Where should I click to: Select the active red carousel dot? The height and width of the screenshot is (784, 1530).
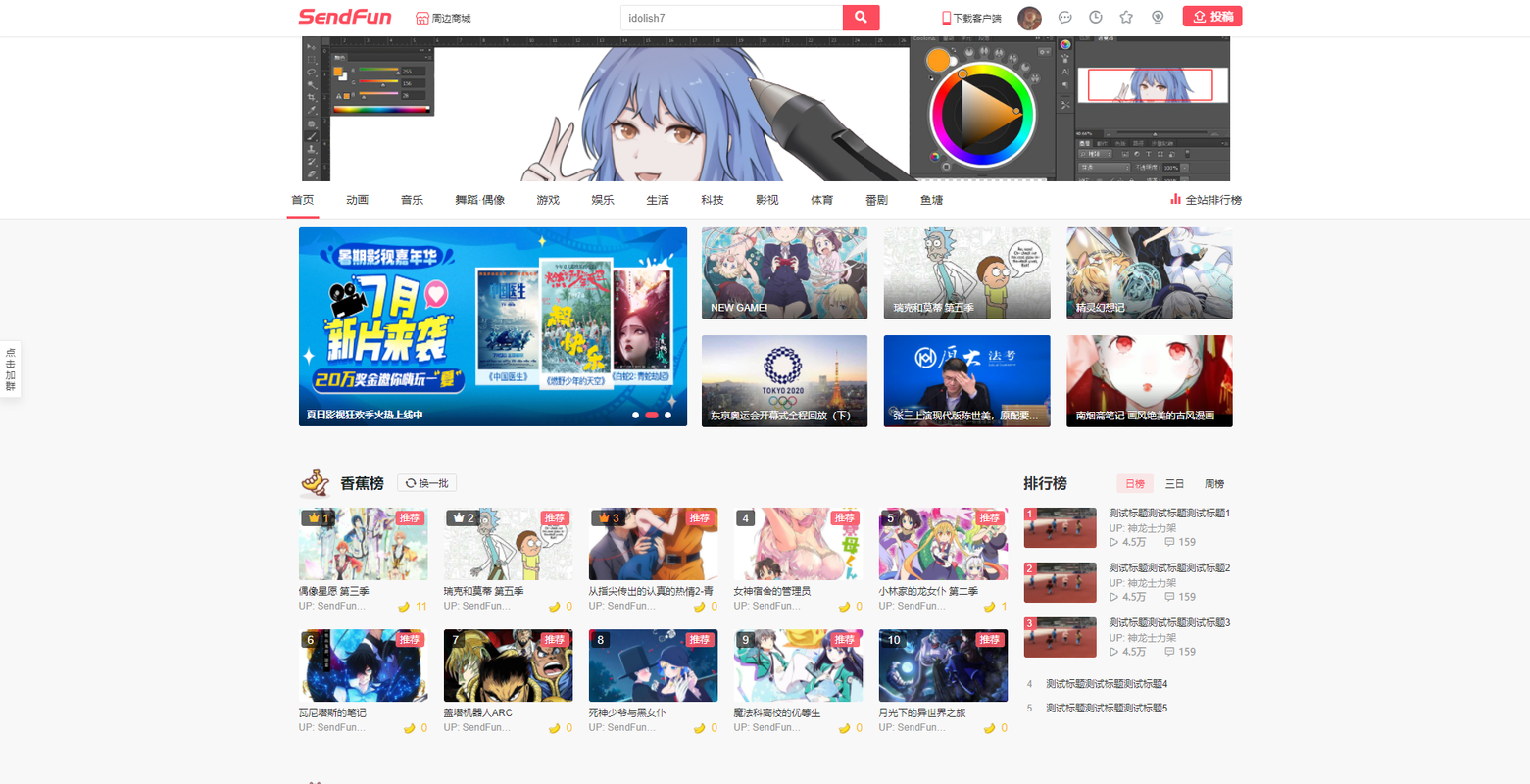652,416
